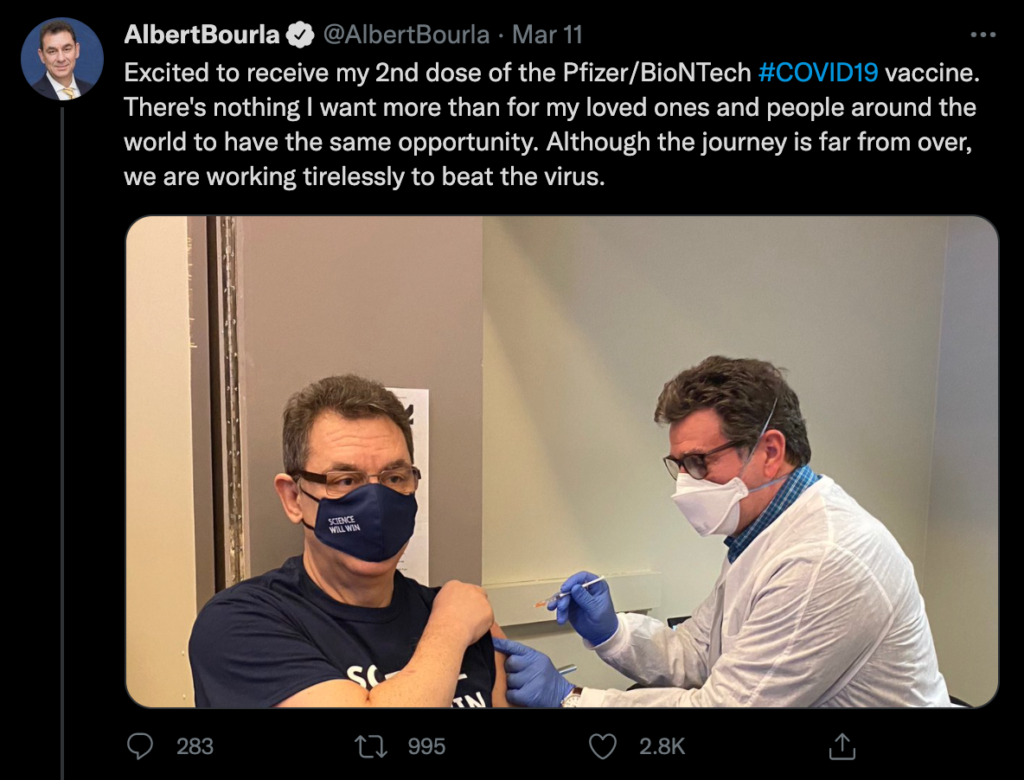Screen dimensions: 1024x780
Task: Click the tweet text about the 2nd dose
Action: coord(552,124)
